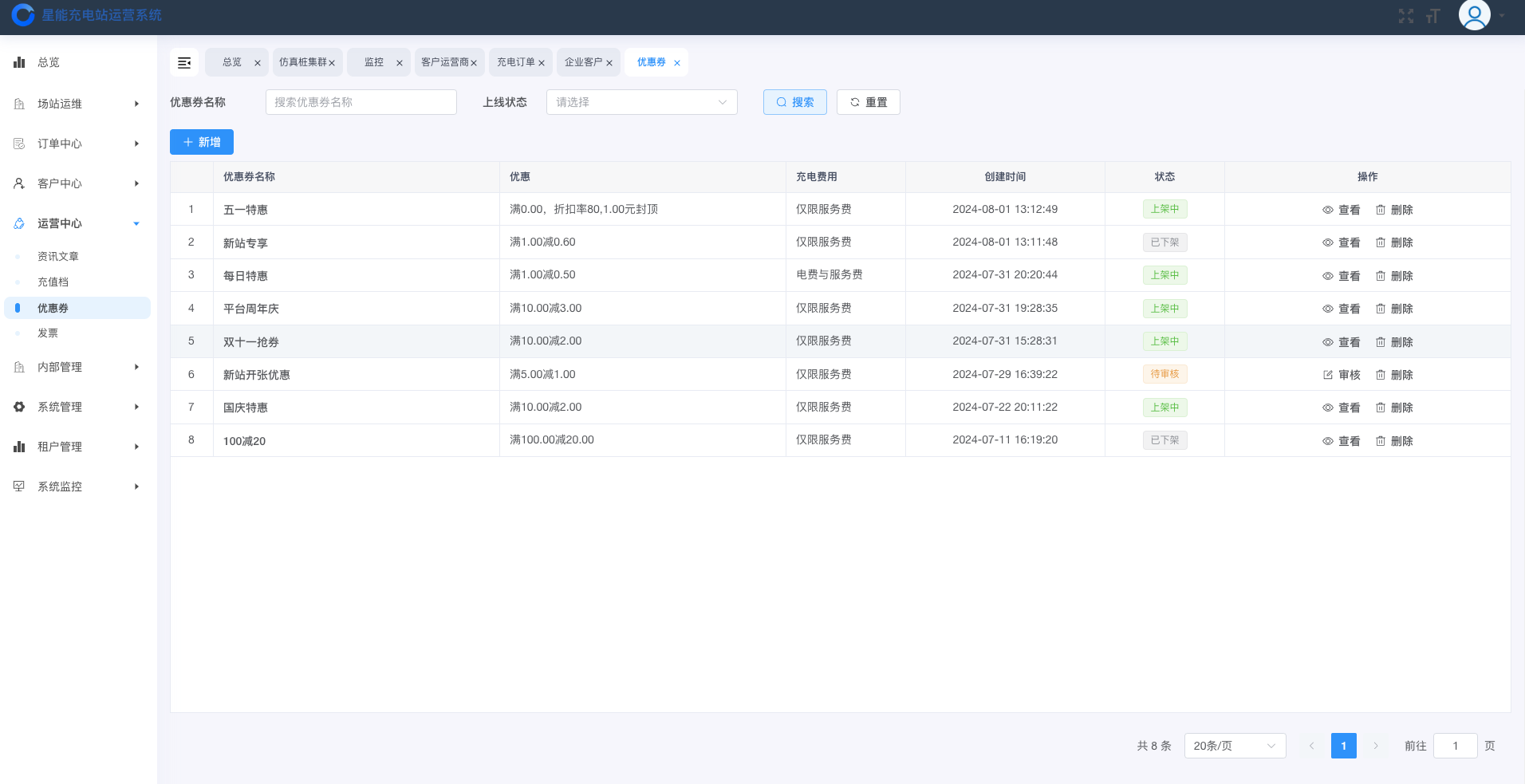Screen dimensions: 1525x784
Task: Click the view eye icon for 五一特惠
Action: (x=1328, y=209)
